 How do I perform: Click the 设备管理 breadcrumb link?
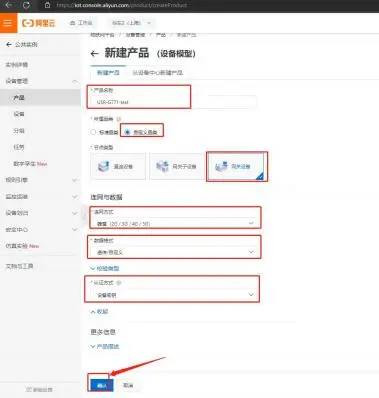point(135,35)
